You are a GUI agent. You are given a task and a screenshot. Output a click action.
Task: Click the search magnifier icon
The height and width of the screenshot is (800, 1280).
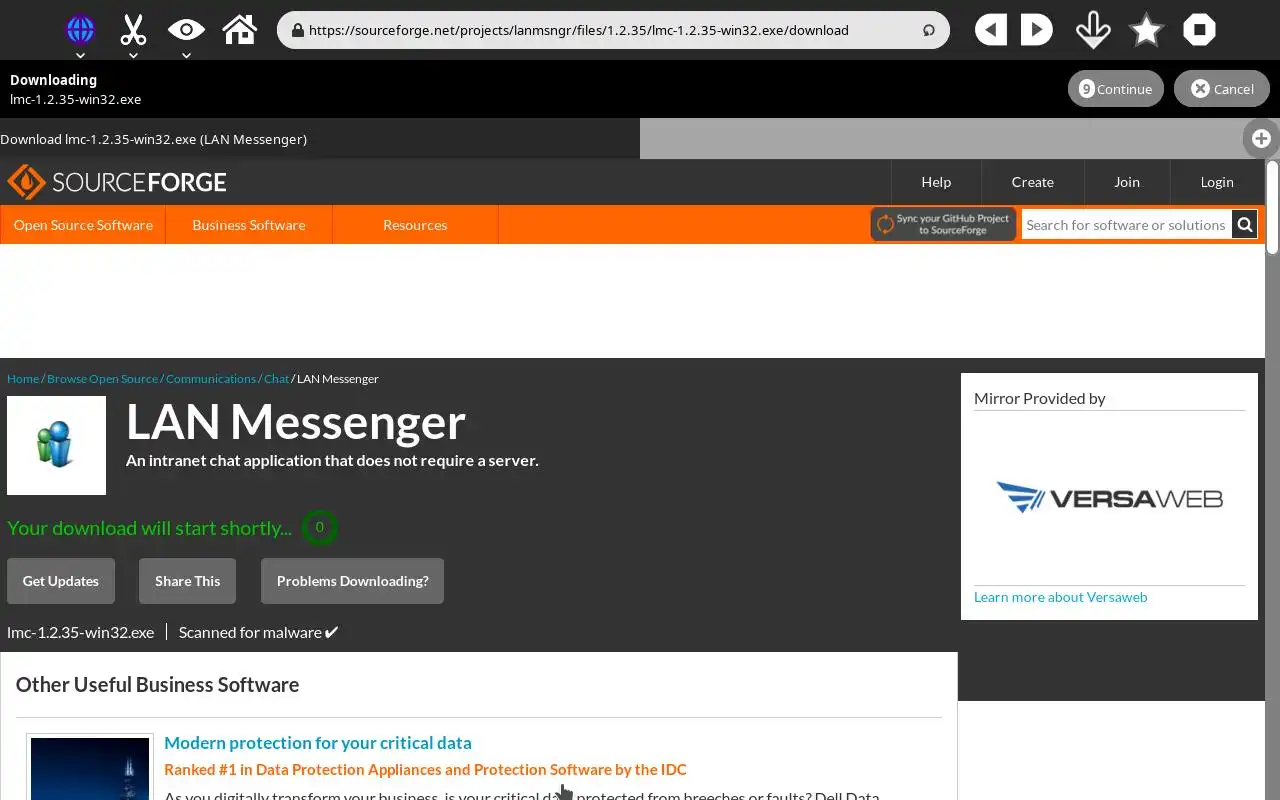(x=1245, y=225)
